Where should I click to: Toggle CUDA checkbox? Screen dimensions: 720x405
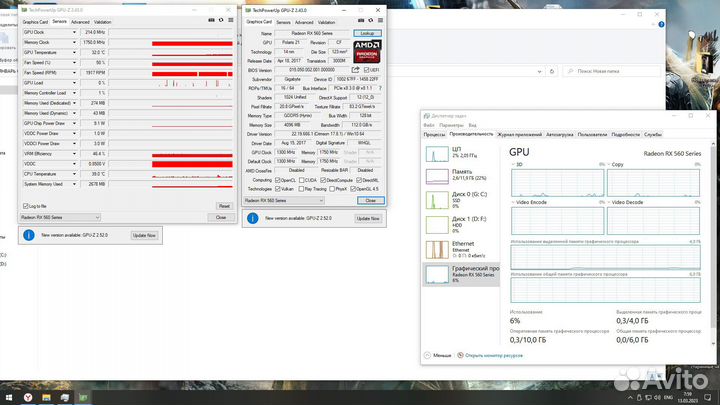(x=301, y=180)
